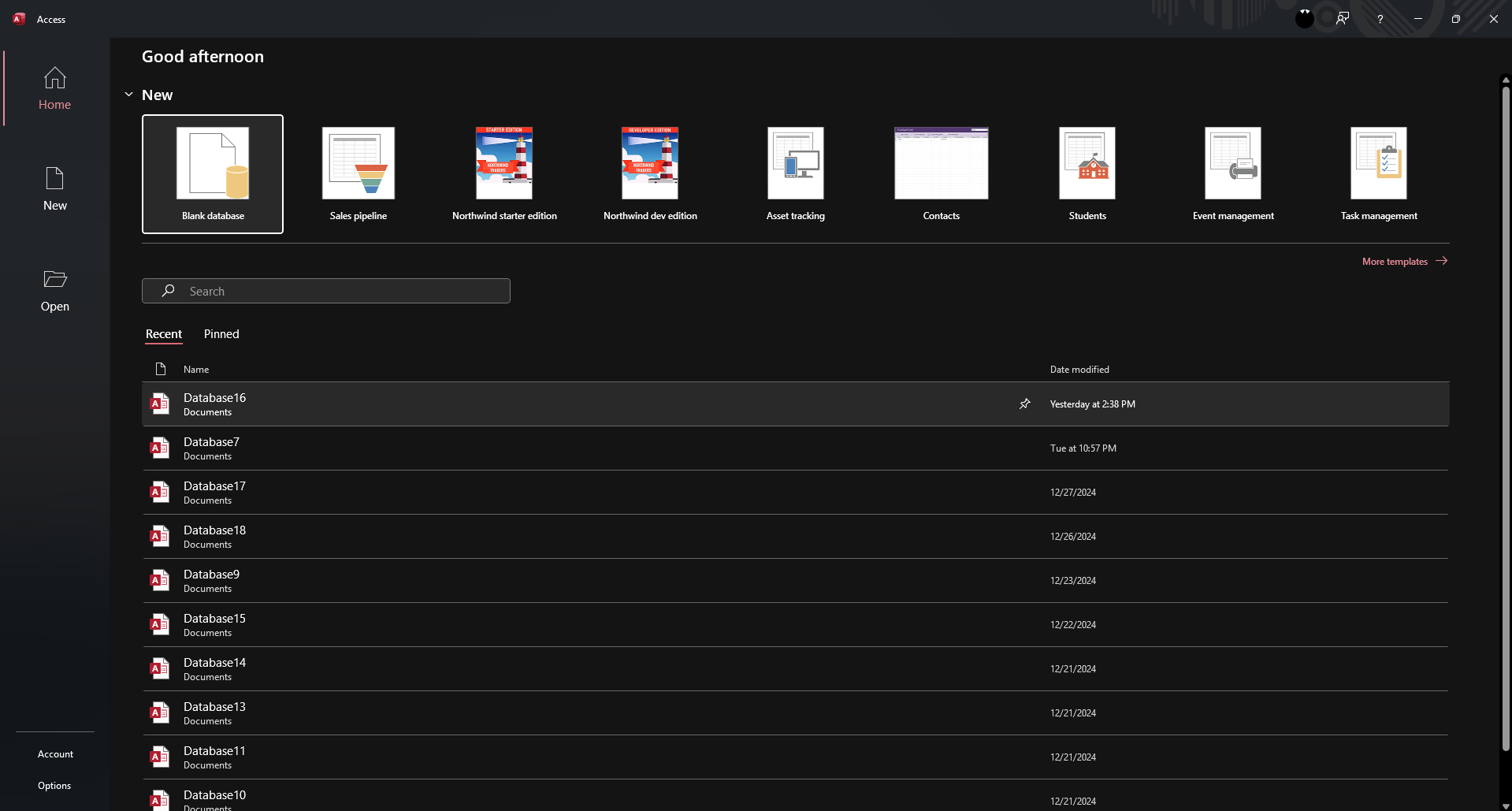
Task: Click the Open folder icon in sidebar
Action: click(54, 280)
